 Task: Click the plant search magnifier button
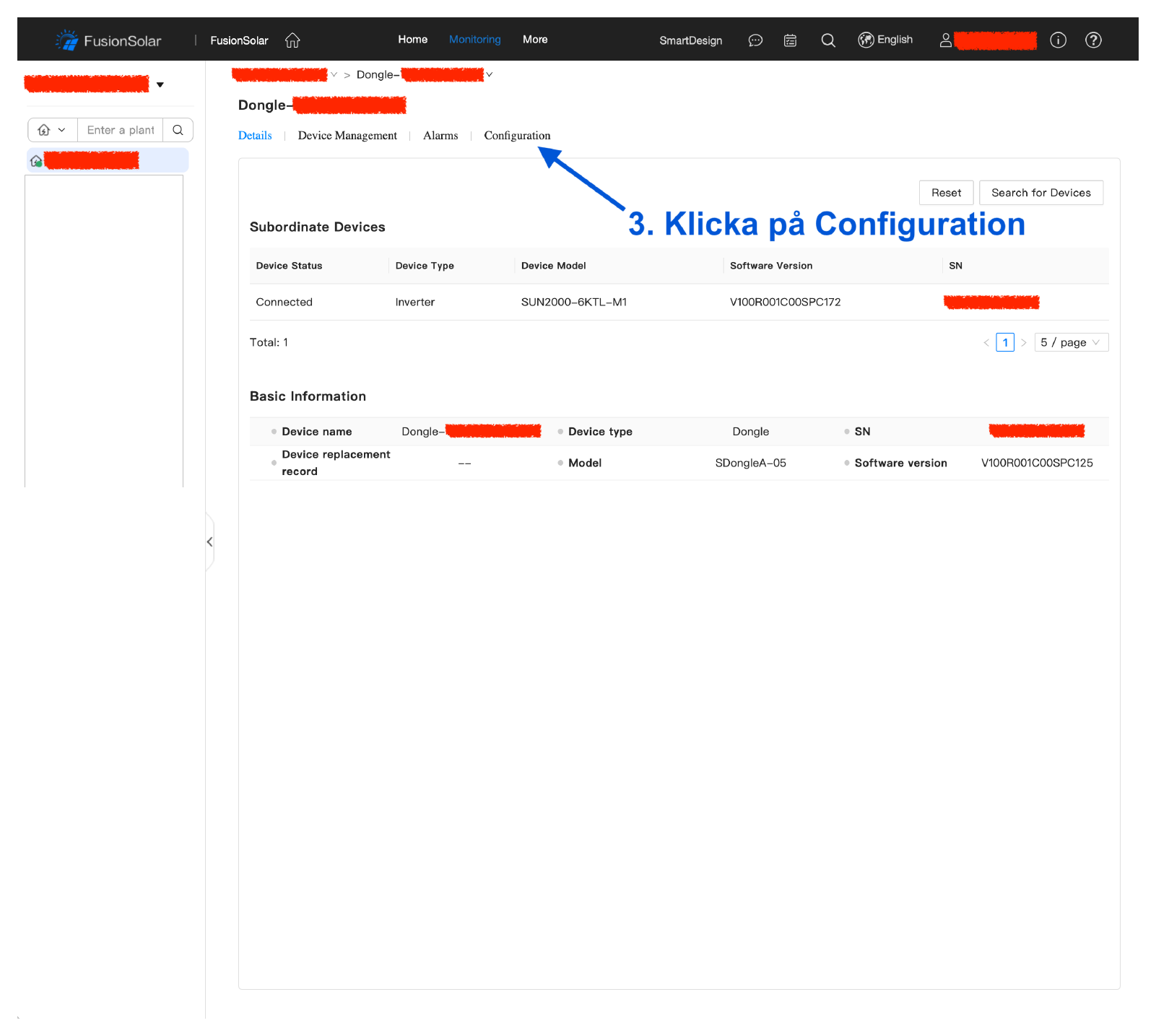tap(178, 130)
